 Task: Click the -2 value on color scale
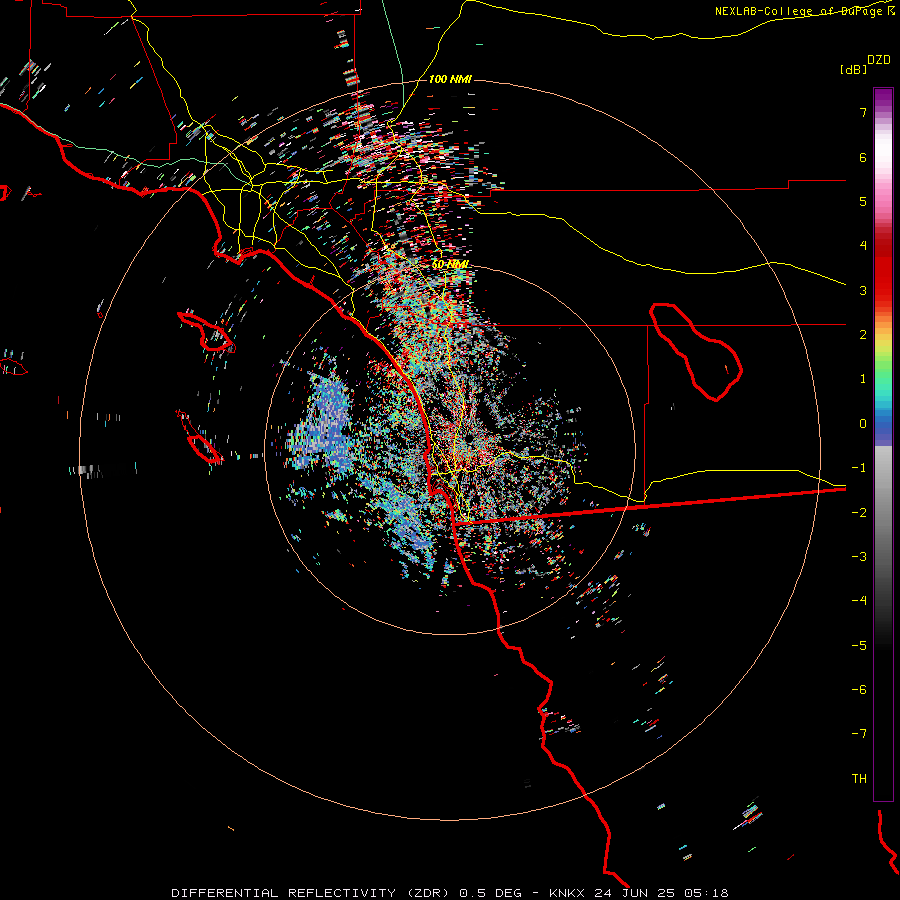(859, 512)
